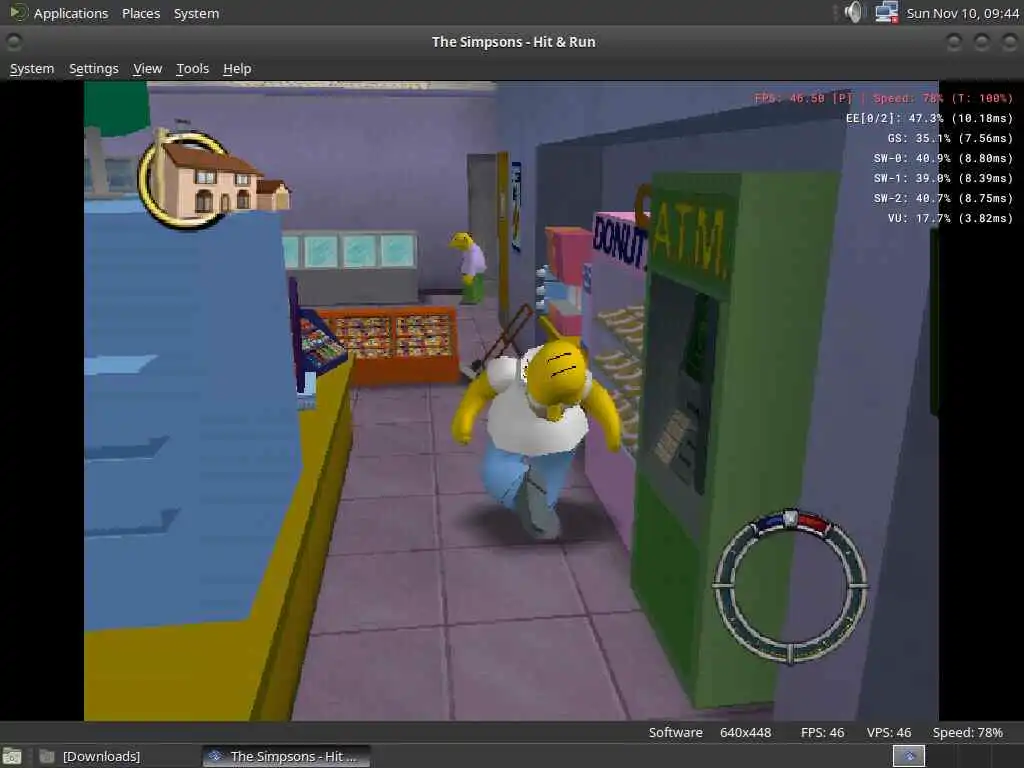Screen dimensions: 1024x768
Task: Click the volume speaker tray icon
Action: [x=854, y=12]
